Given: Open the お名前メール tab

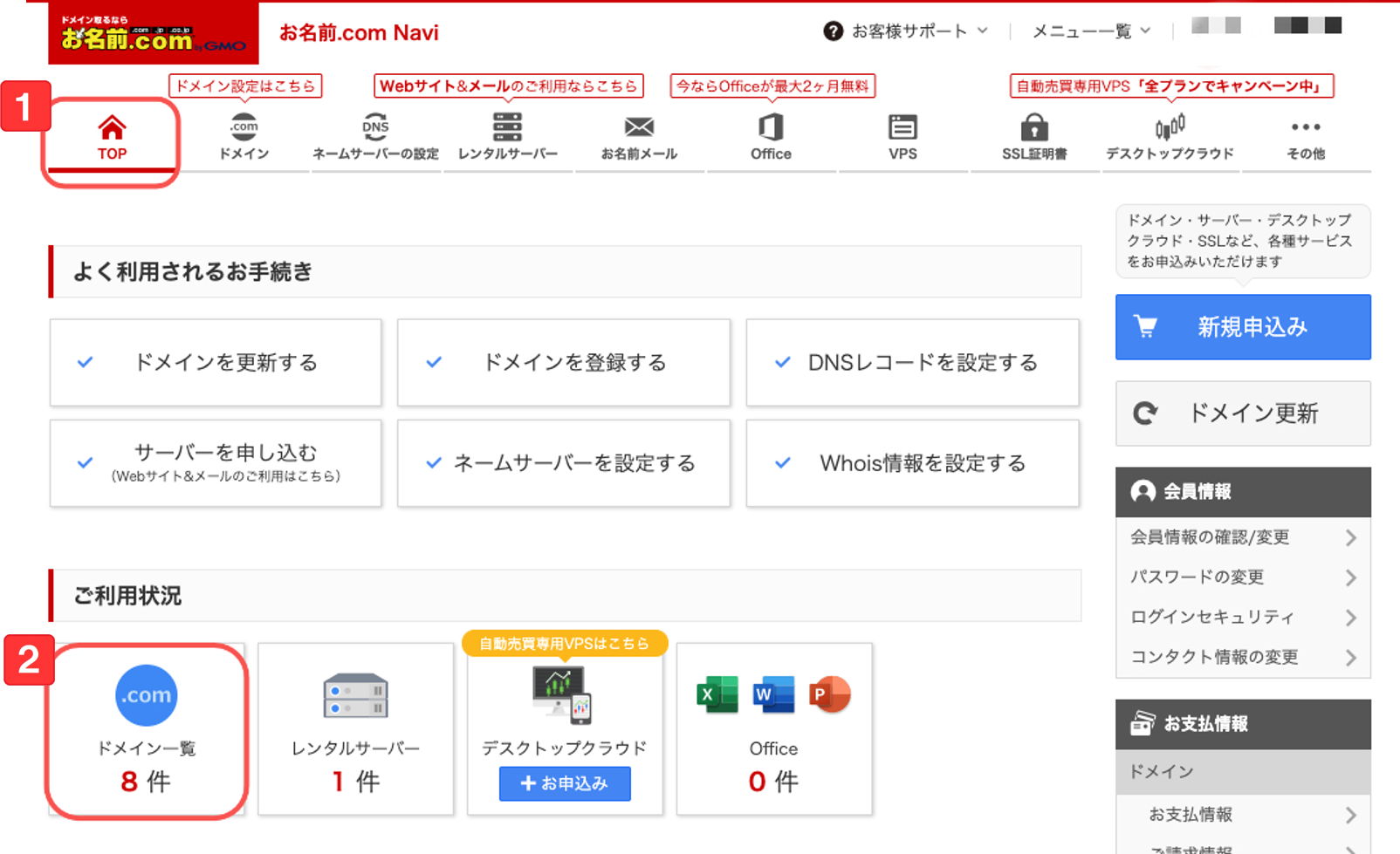Looking at the screenshot, I should coord(639,138).
